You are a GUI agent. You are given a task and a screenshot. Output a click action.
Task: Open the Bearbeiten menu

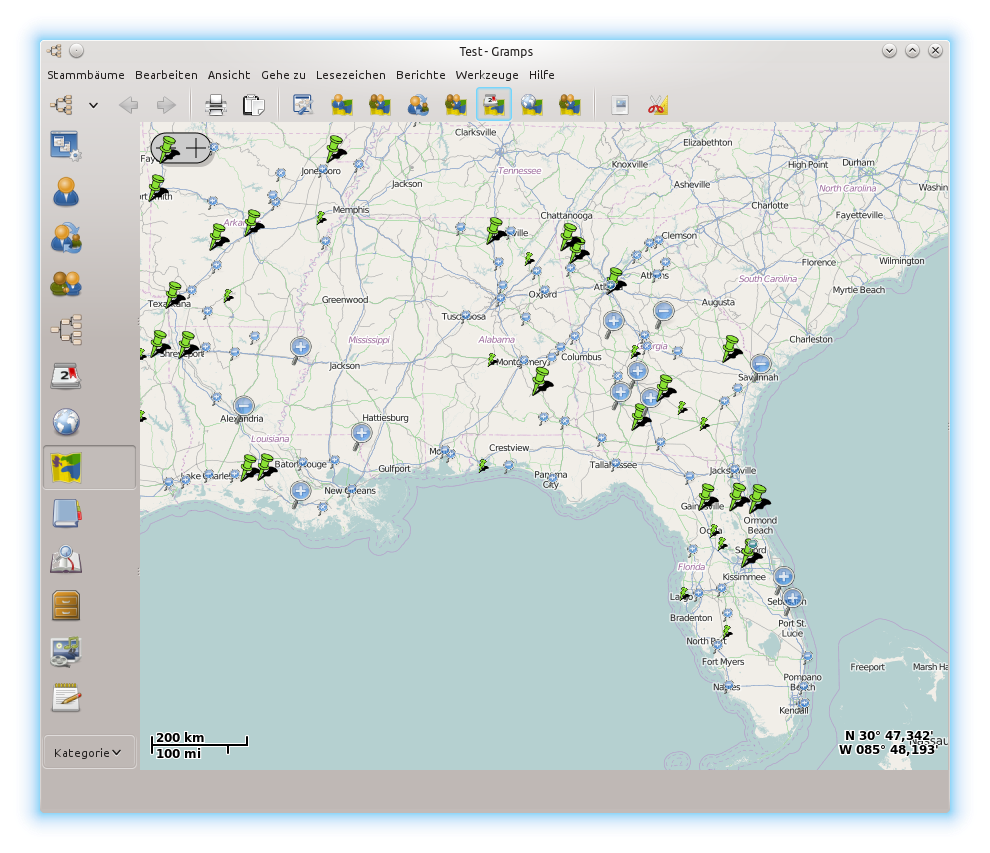coord(166,75)
